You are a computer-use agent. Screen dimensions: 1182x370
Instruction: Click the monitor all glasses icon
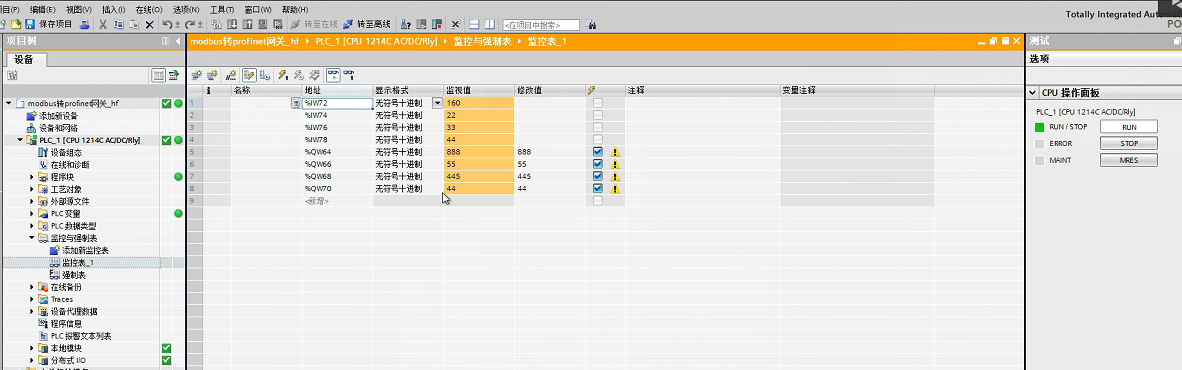point(333,75)
